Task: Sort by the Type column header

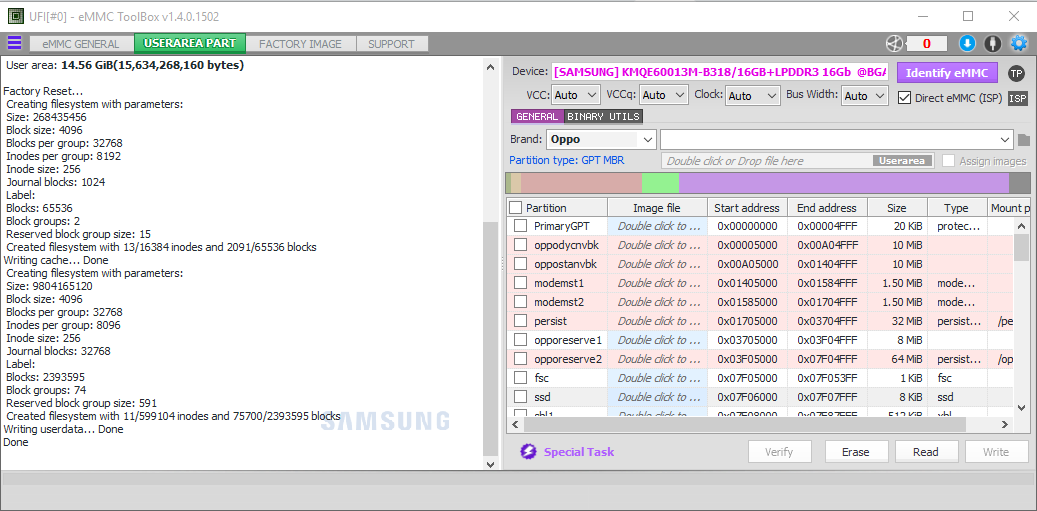Action: pyautogui.click(x=956, y=208)
